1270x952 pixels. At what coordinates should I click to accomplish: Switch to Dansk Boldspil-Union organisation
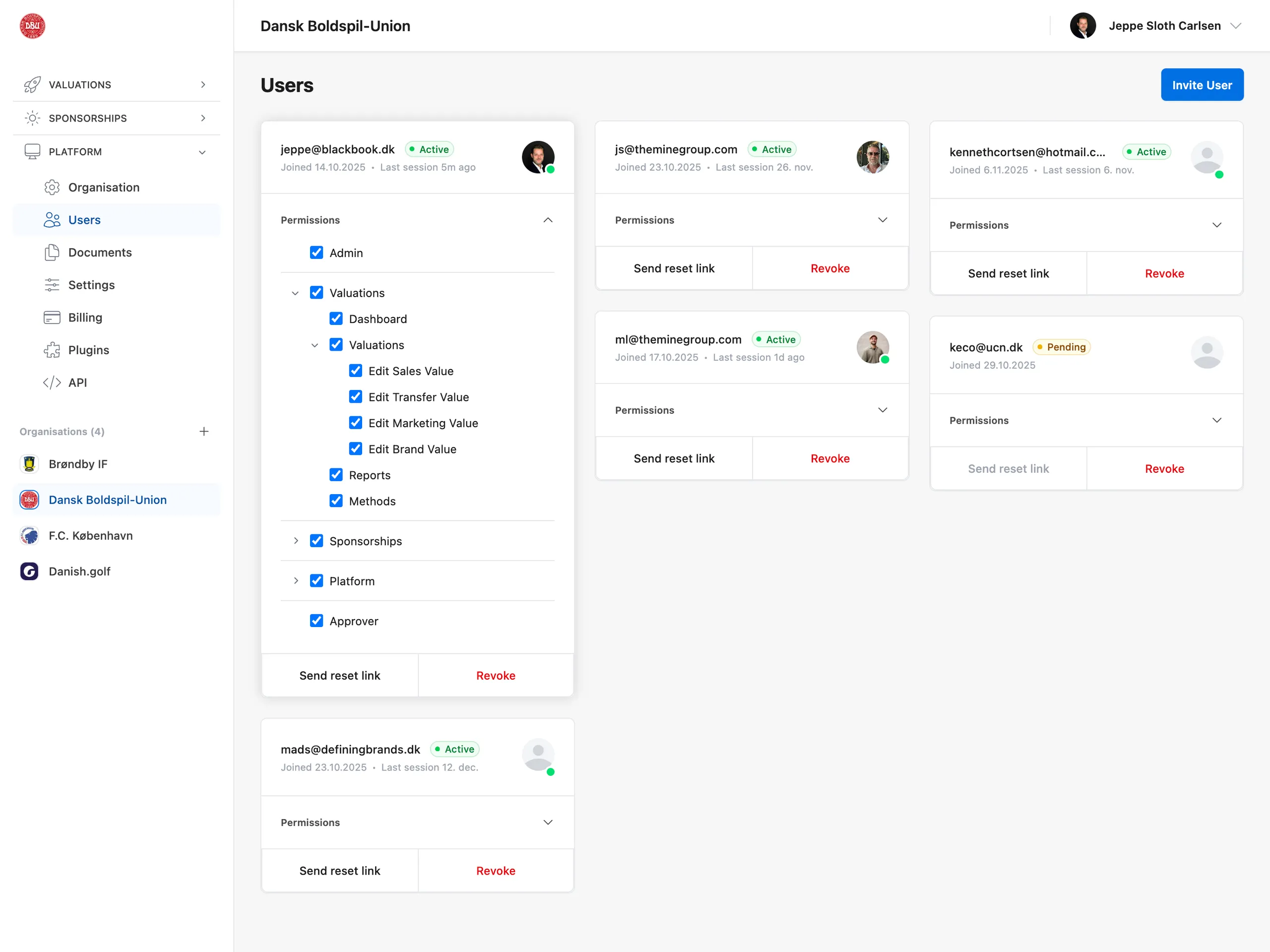click(x=117, y=500)
